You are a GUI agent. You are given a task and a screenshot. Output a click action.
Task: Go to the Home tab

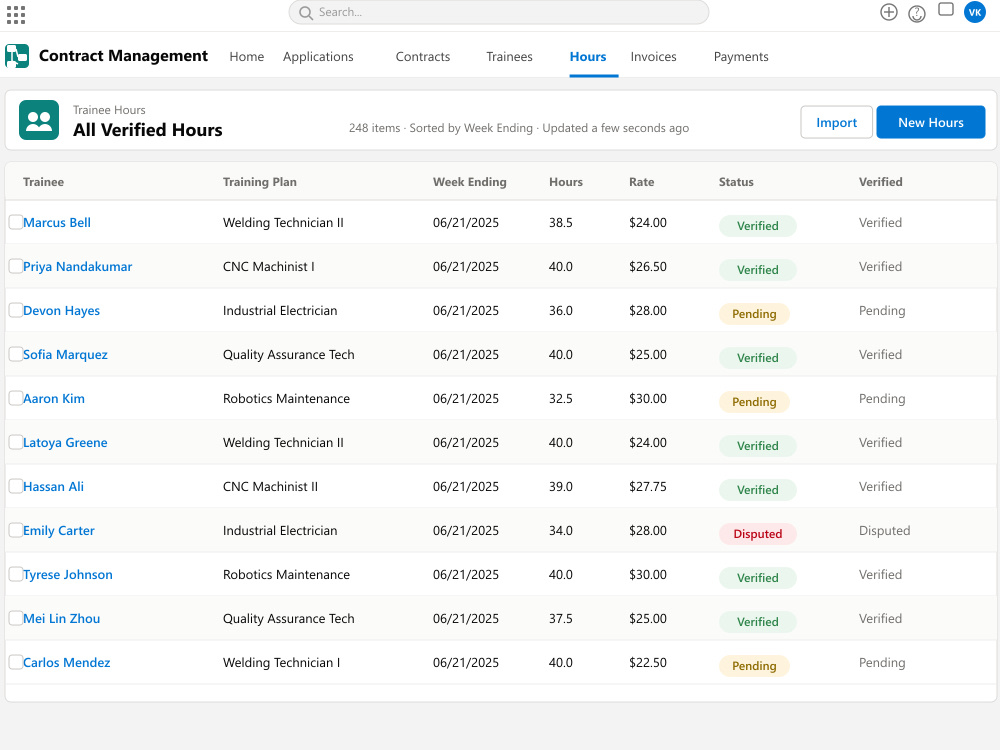point(247,57)
